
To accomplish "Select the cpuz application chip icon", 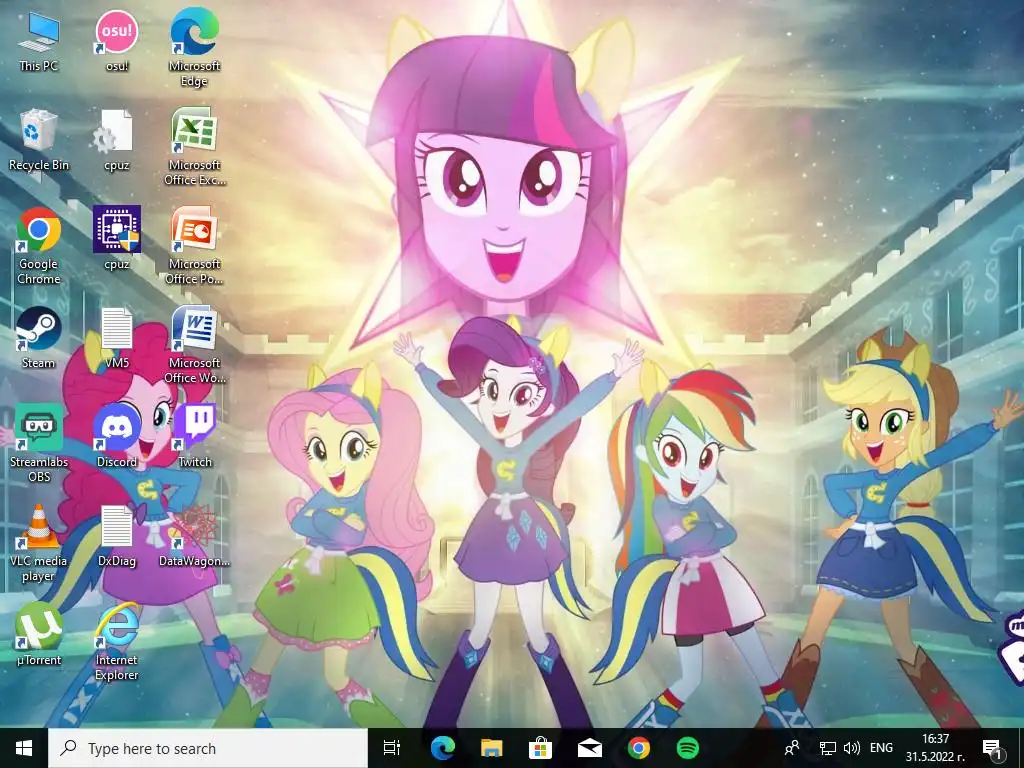I will click(x=117, y=239).
